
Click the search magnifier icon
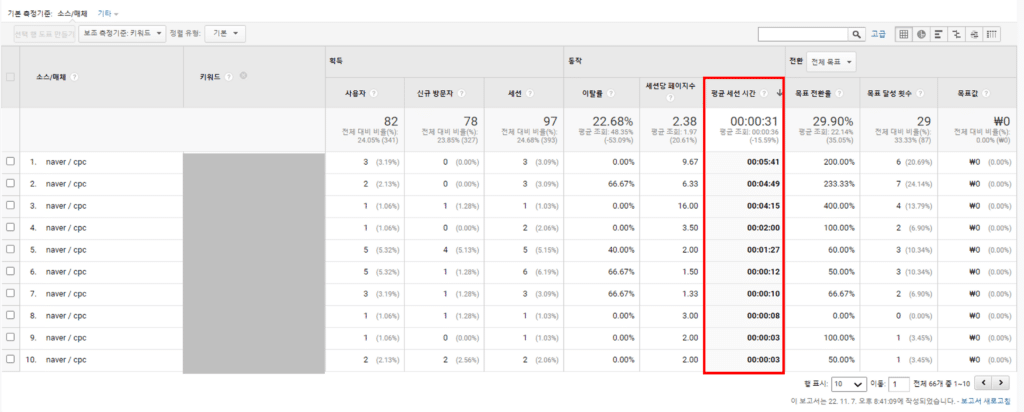click(857, 34)
